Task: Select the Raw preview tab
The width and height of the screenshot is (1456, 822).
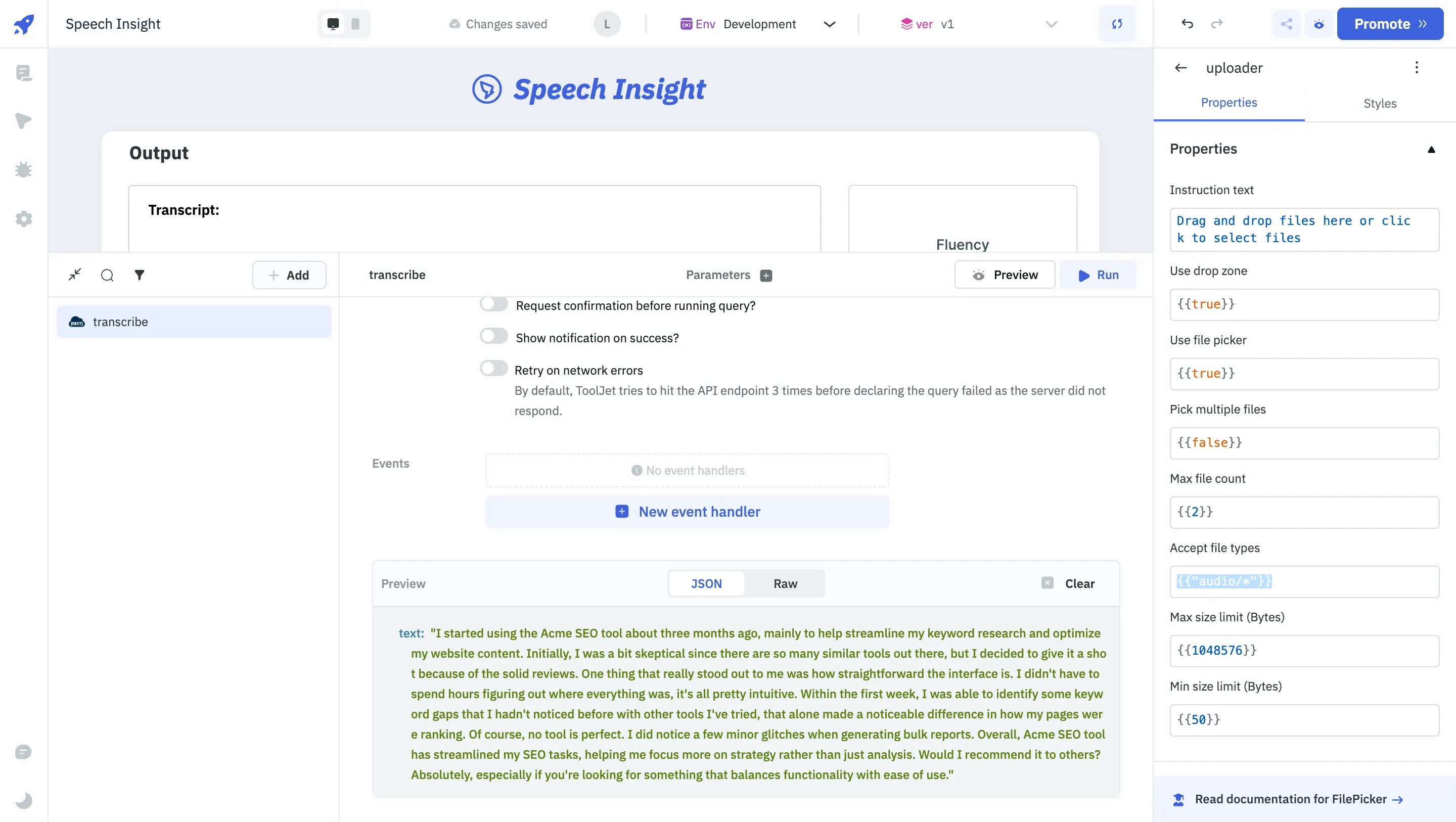Action: [785, 583]
